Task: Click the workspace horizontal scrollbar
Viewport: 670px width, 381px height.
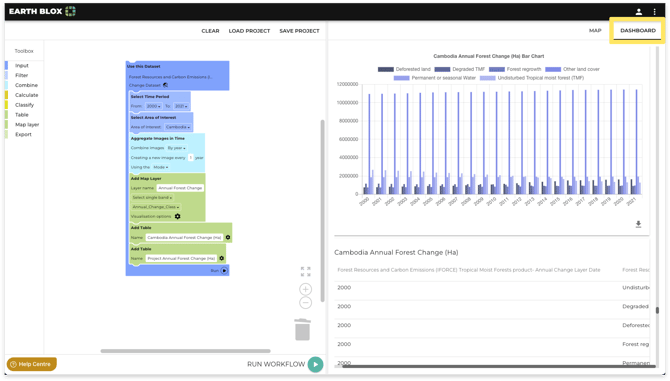Action: (x=185, y=351)
